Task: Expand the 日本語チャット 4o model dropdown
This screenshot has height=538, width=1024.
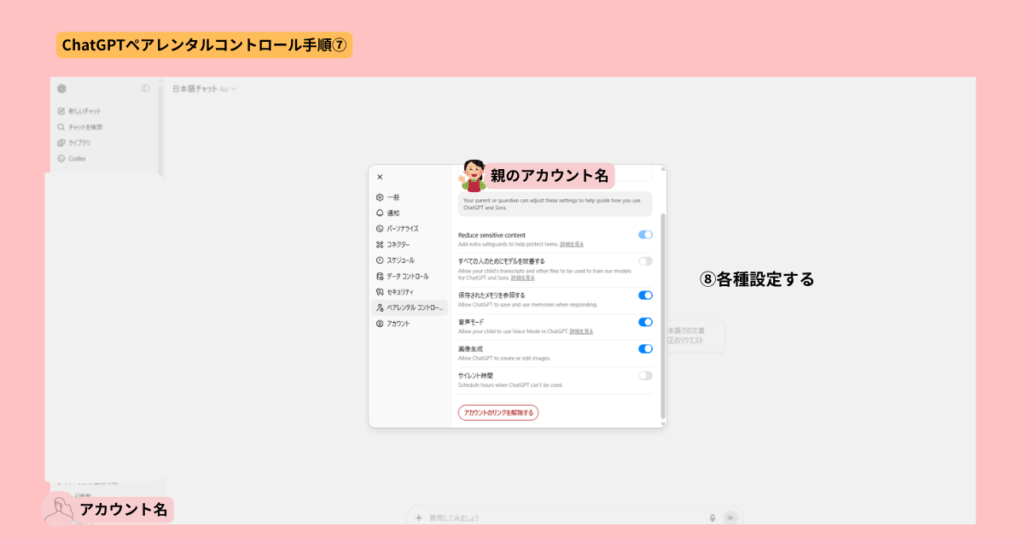Action: point(204,89)
